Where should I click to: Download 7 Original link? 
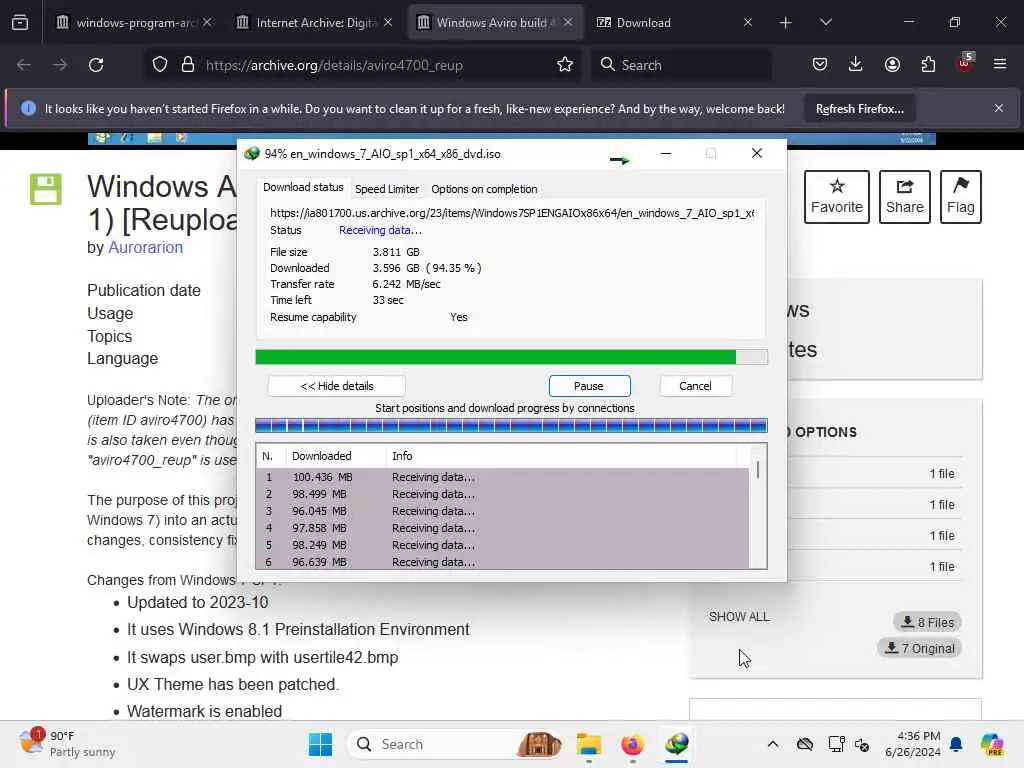pos(920,648)
